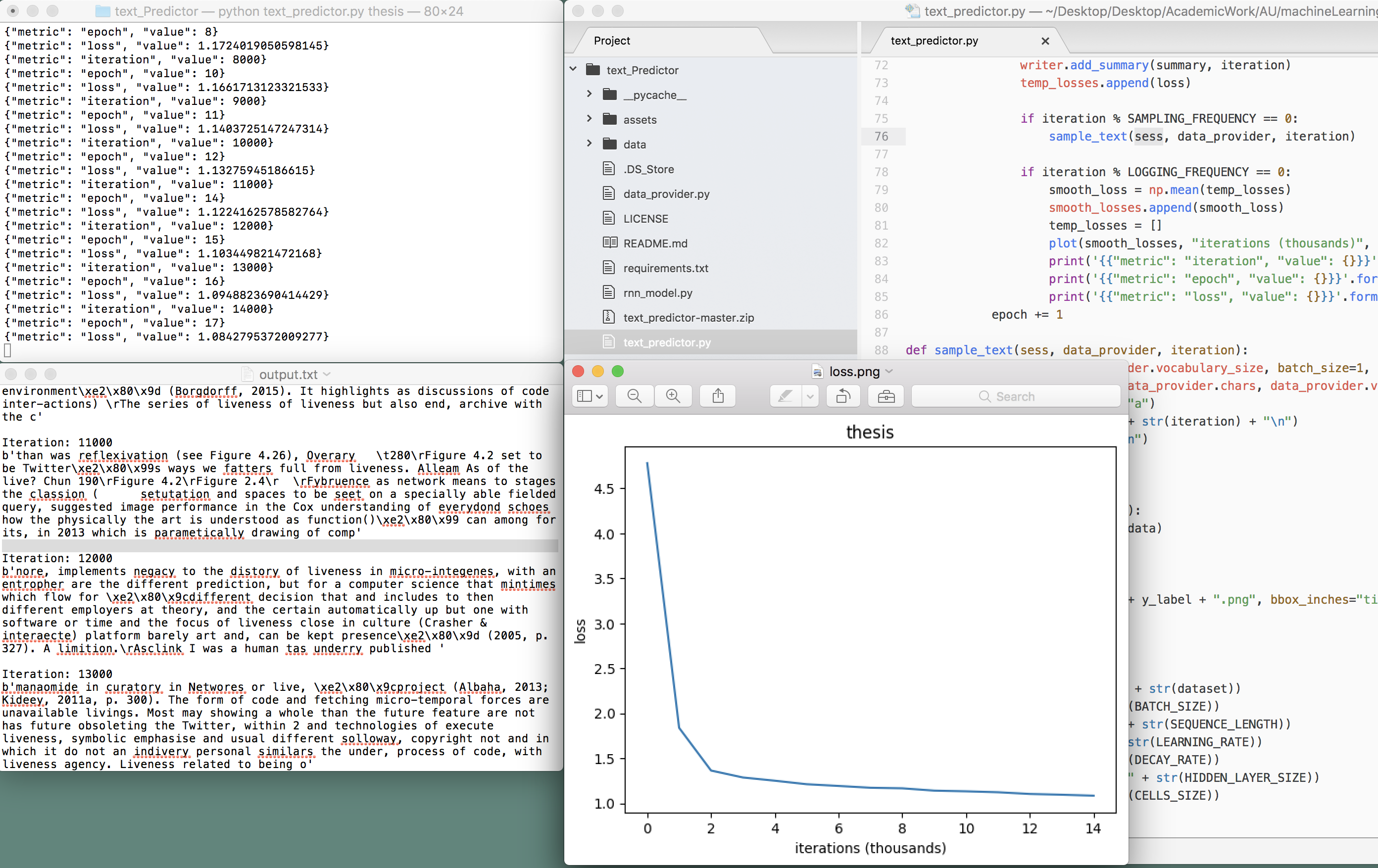Click line number 76 in the gutter

881,136
